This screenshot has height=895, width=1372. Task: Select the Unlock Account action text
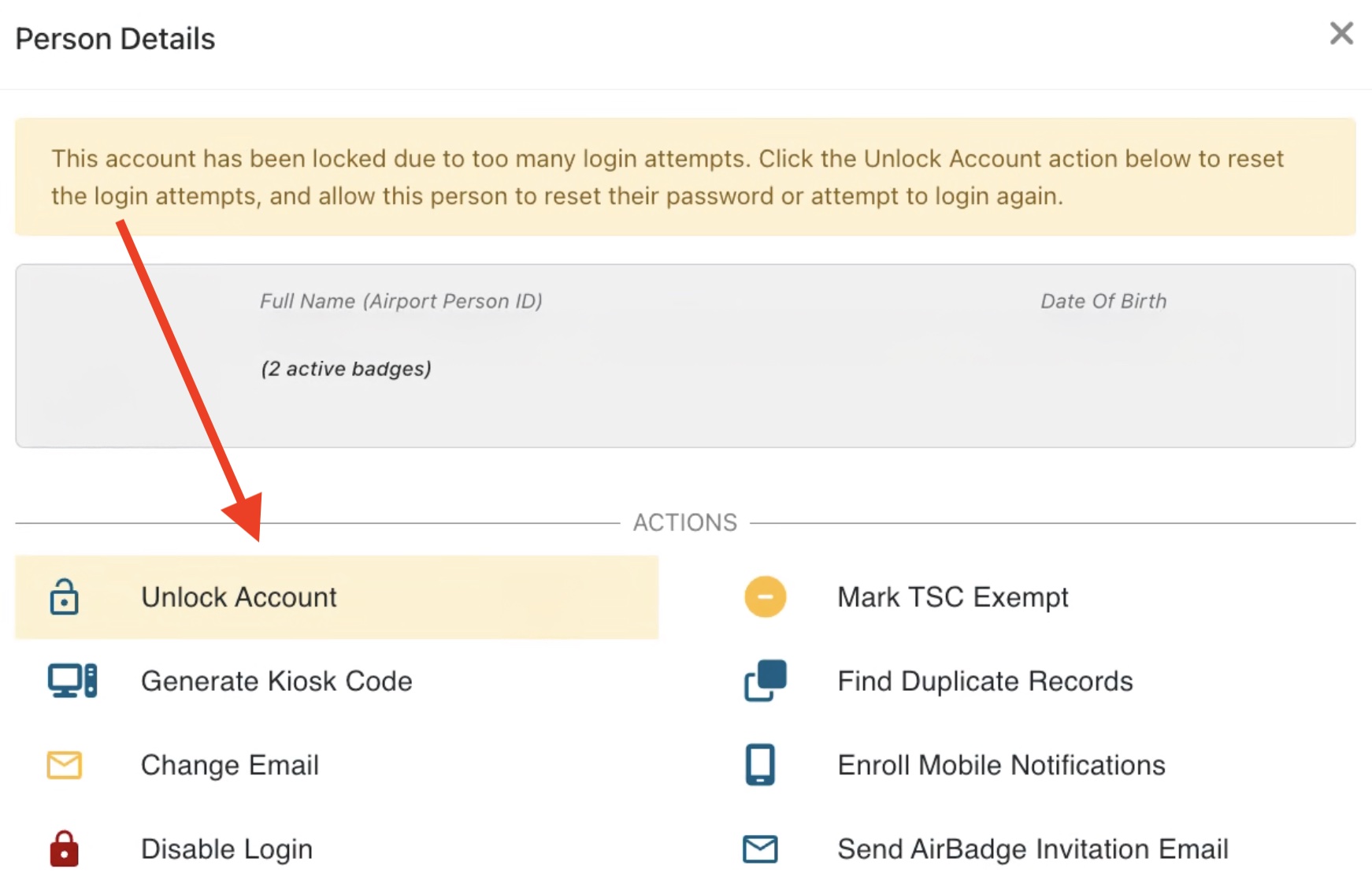pyautogui.click(x=239, y=597)
